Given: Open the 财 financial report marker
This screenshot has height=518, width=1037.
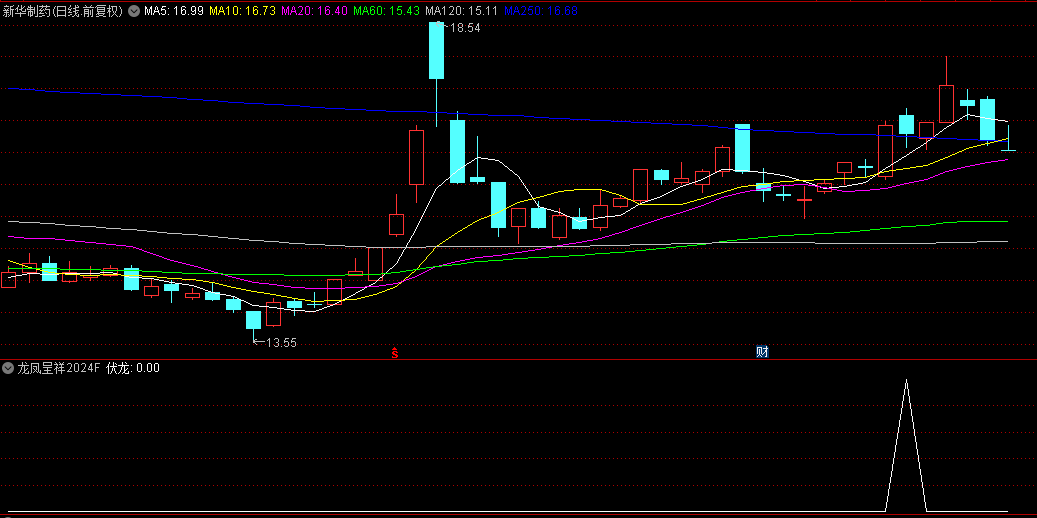Looking at the screenshot, I should (x=763, y=352).
